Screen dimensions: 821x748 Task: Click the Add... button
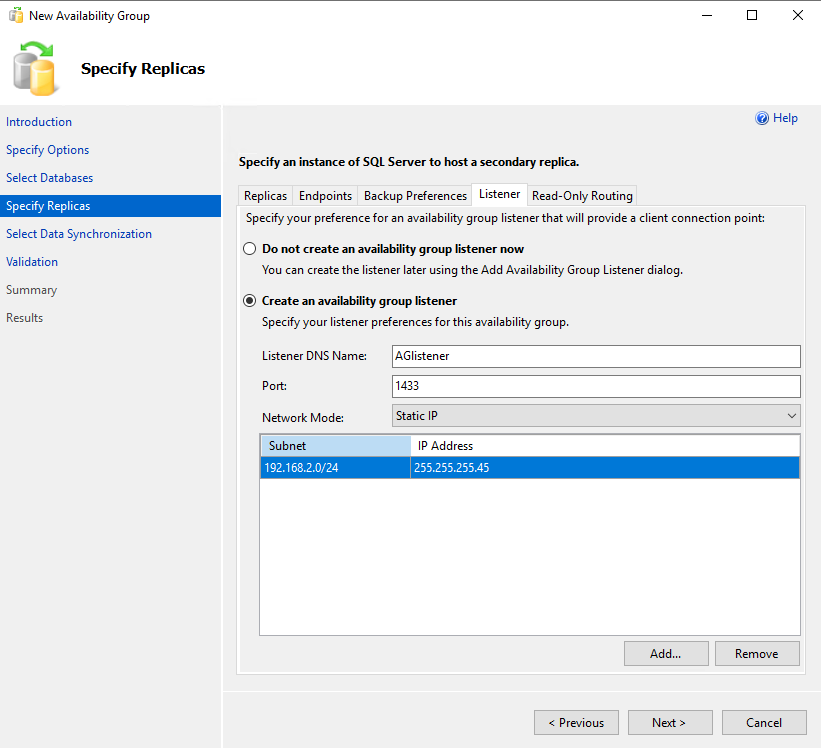[x=665, y=653]
